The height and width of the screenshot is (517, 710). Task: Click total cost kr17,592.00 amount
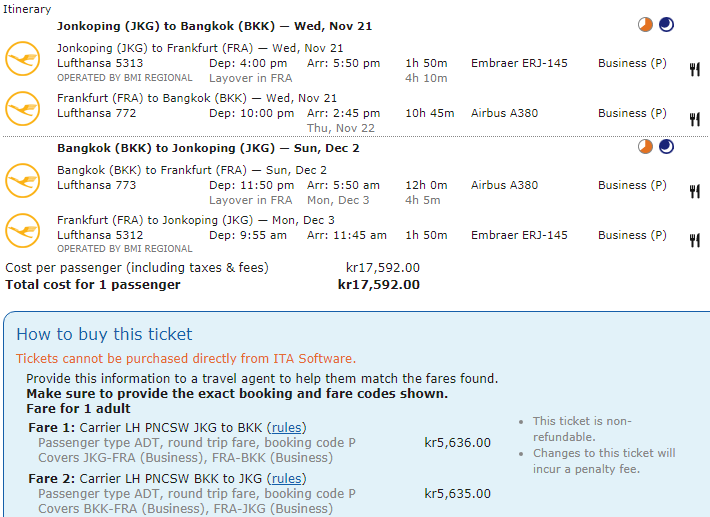[378, 285]
